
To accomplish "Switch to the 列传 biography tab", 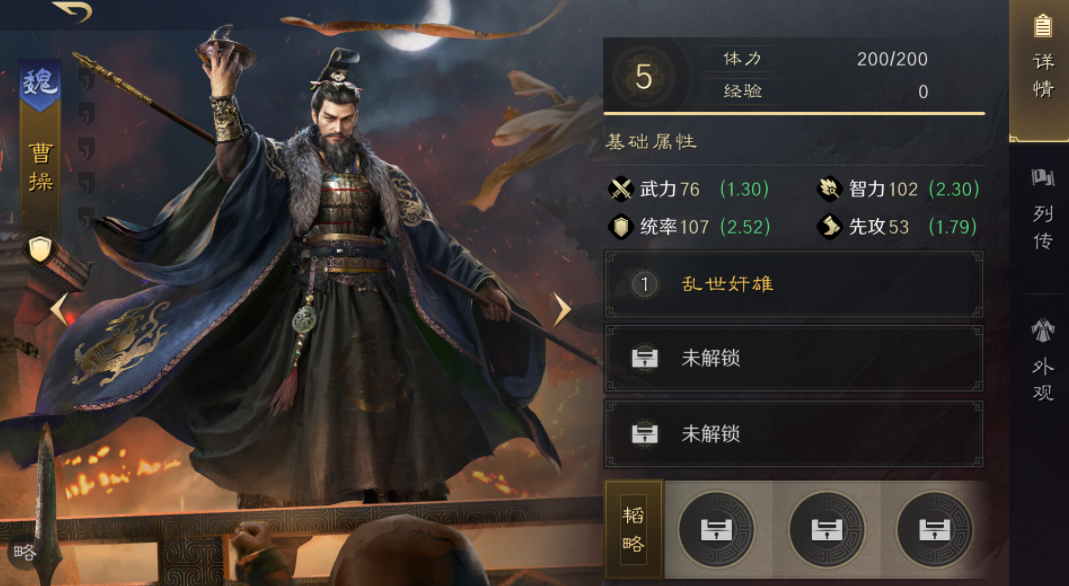I will (x=1042, y=211).
